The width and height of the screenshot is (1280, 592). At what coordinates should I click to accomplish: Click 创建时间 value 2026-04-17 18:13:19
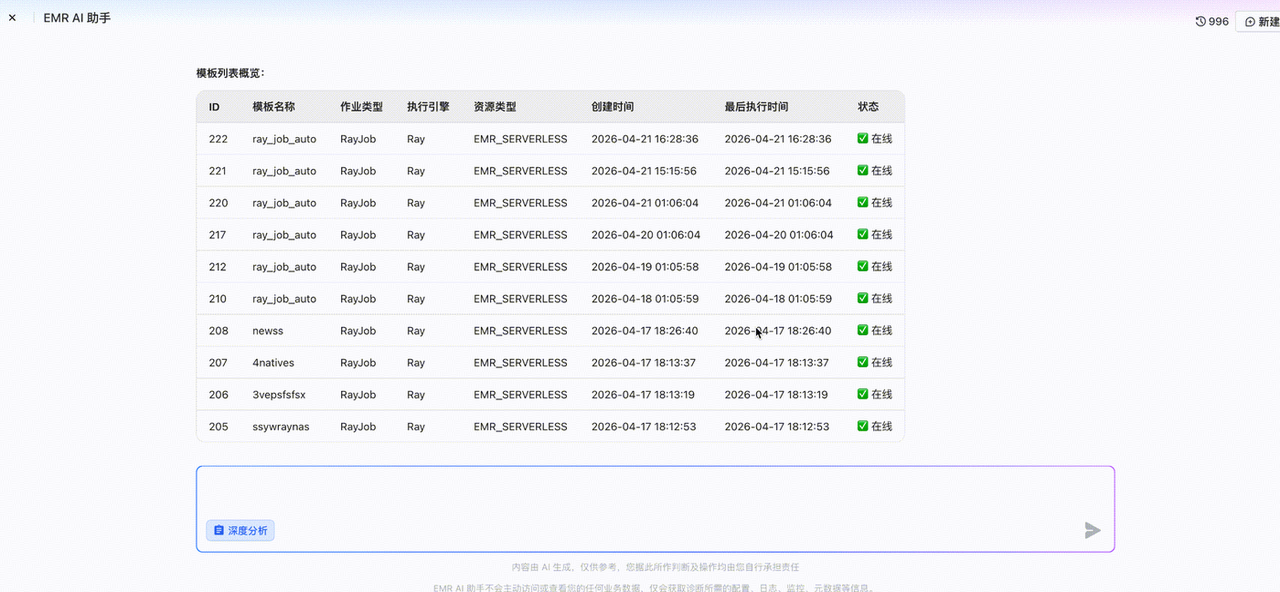tap(643, 395)
